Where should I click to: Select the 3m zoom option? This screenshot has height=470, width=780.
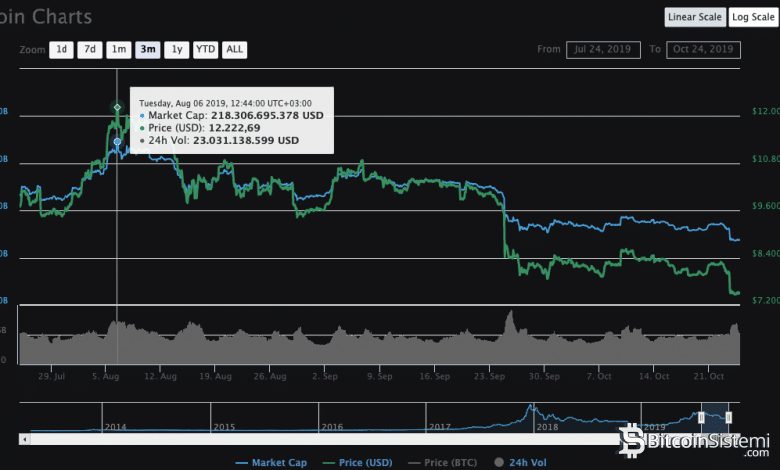(148, 49)
